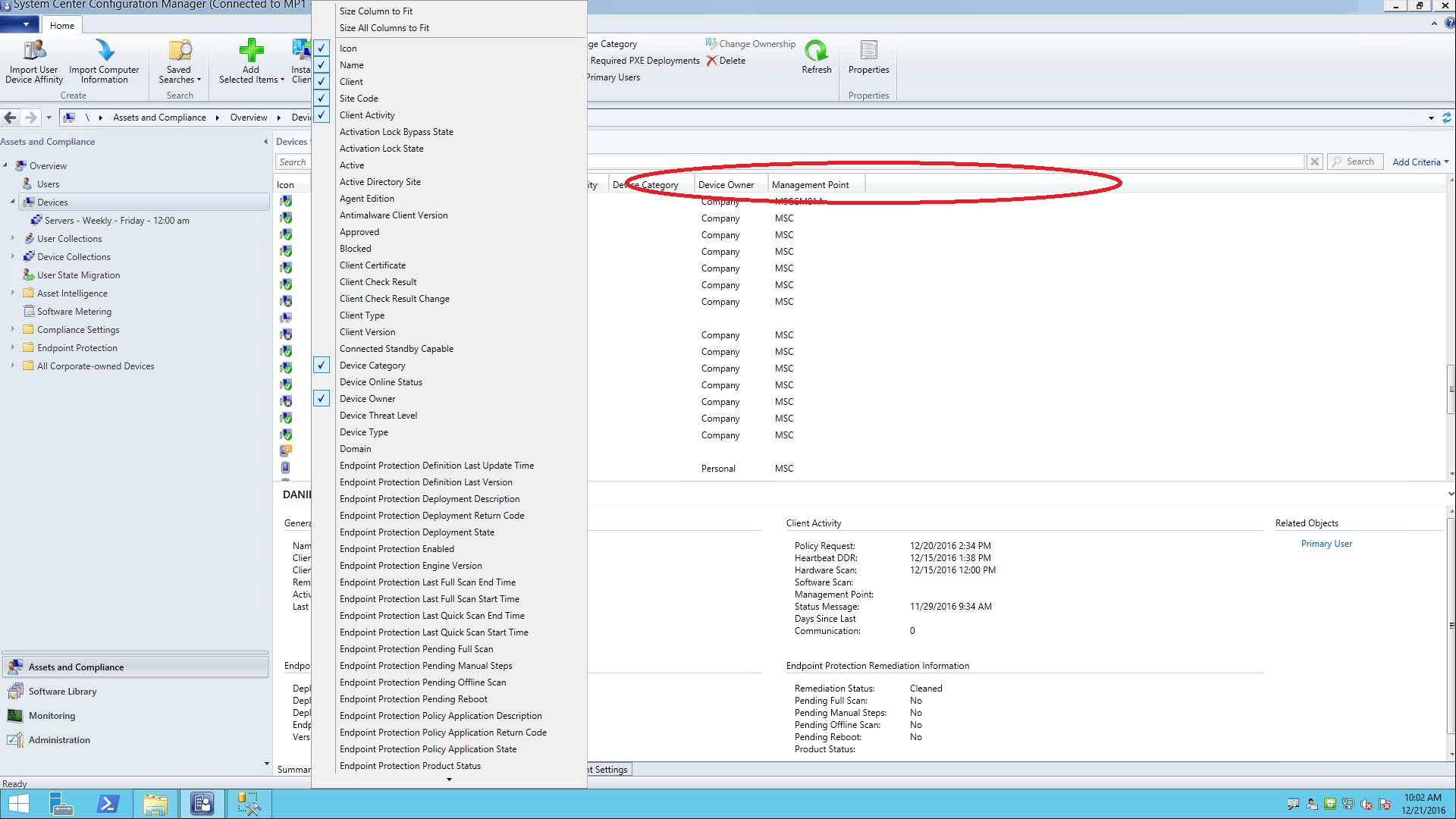
Task: Open File Explorer from taskbar
Action: point(155,804)
